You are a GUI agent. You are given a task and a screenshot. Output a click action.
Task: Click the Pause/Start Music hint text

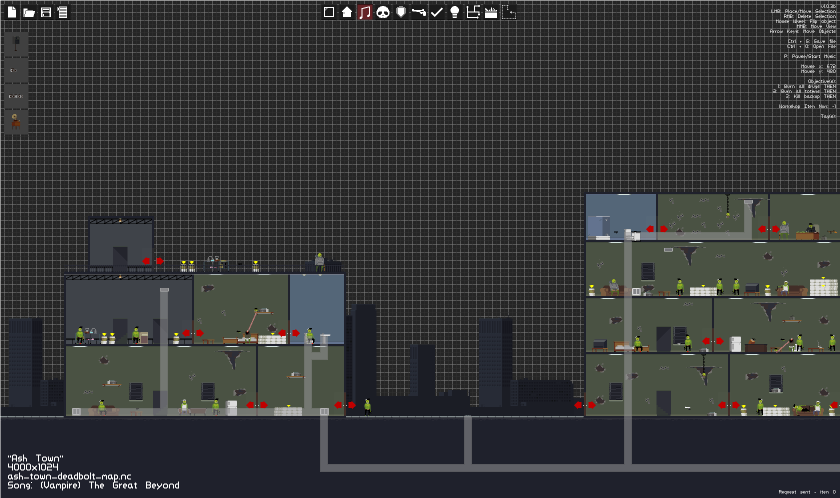click(x=809, y=56)
